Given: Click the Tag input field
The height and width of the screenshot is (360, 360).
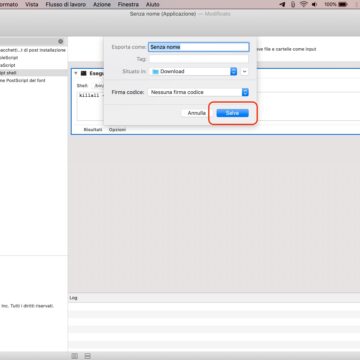Looking at the screenshot, I should (199, 59).
